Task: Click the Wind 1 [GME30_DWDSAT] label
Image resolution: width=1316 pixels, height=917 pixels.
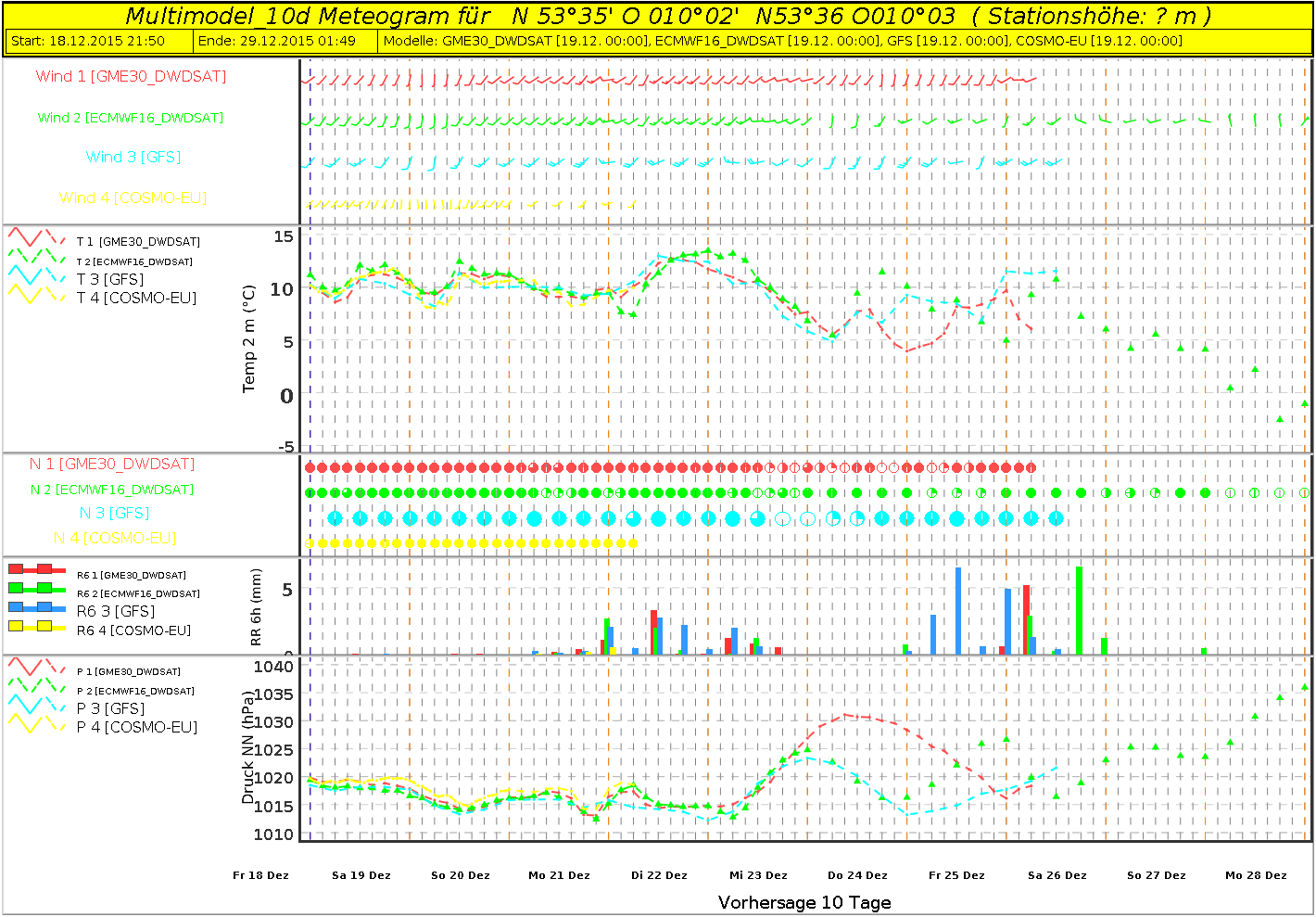Action: 131,76
